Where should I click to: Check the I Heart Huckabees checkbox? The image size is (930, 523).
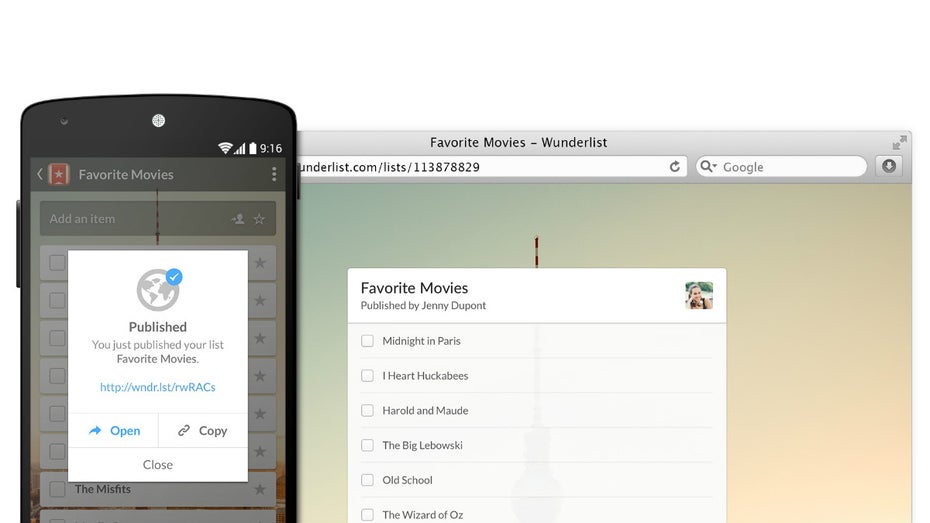tap(367, 376)
